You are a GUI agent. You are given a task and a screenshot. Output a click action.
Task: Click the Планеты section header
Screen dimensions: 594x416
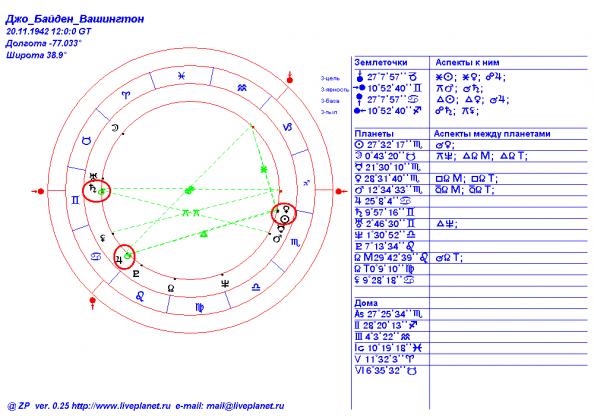tap(374, 134)
